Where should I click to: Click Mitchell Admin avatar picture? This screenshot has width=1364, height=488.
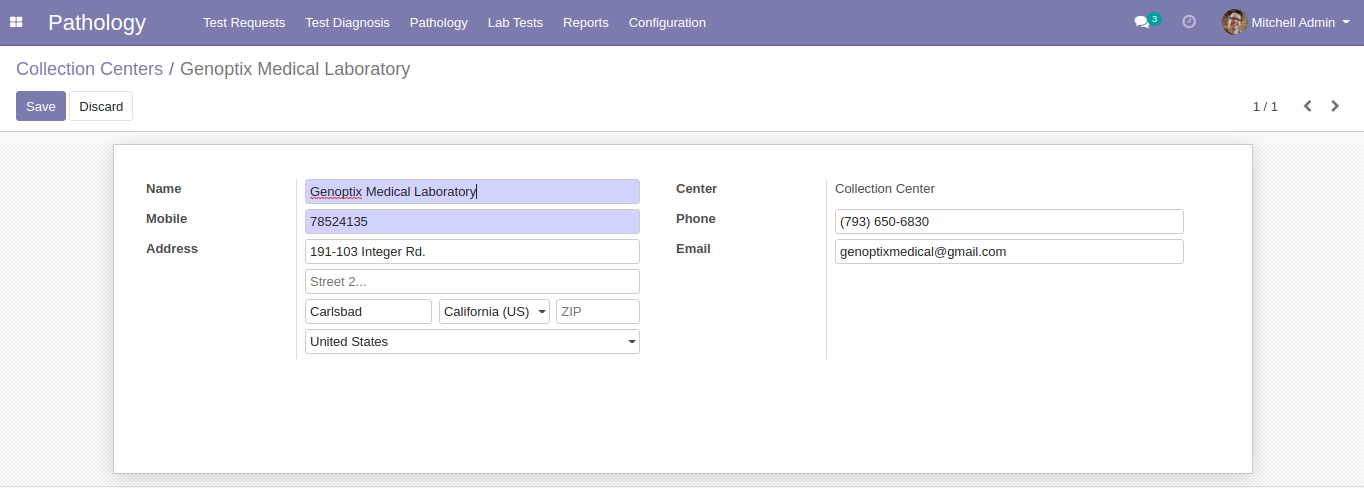click(1234, 22)
